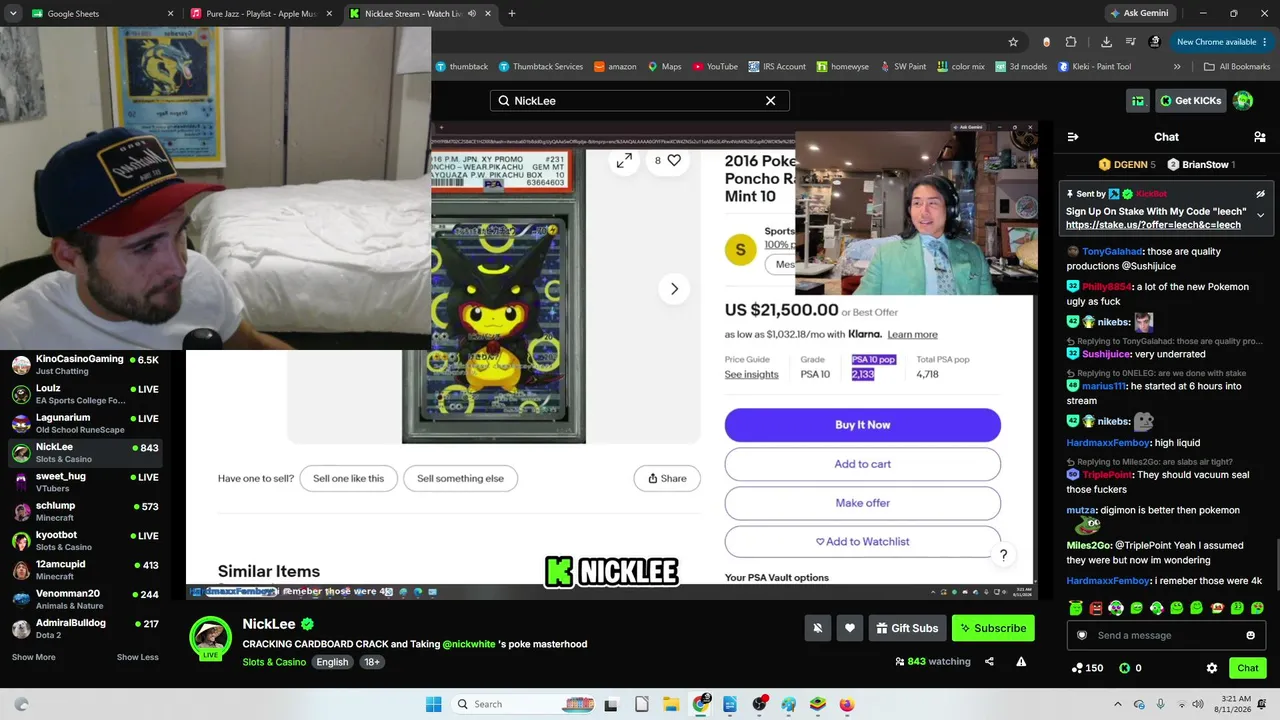This screenshot has width=1280, height=720.
Task: Open the Kick drops store icon
Action: tap(1138, 101)
